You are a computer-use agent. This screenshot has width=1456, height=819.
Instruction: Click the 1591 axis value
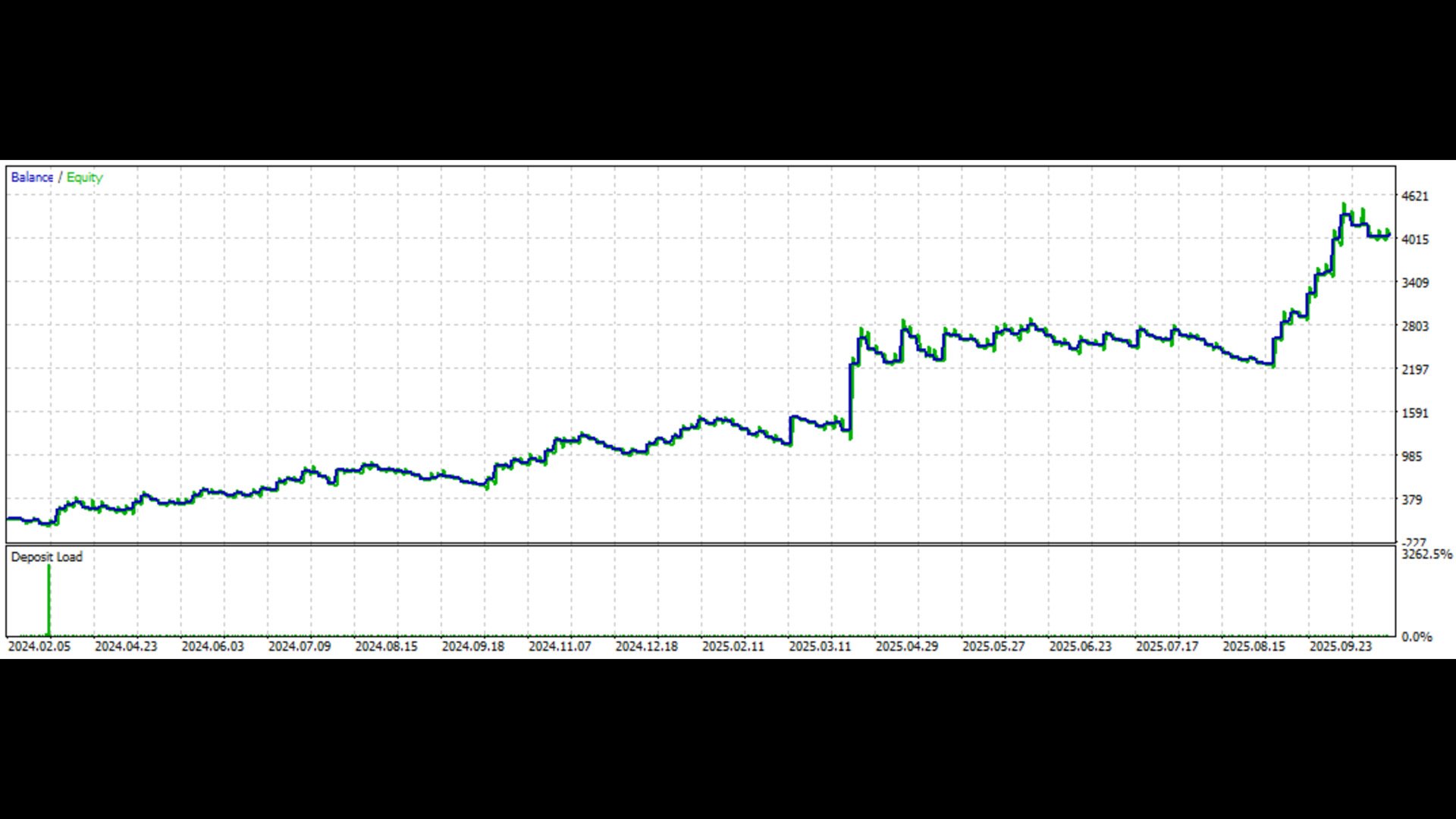click(1414, 413)
